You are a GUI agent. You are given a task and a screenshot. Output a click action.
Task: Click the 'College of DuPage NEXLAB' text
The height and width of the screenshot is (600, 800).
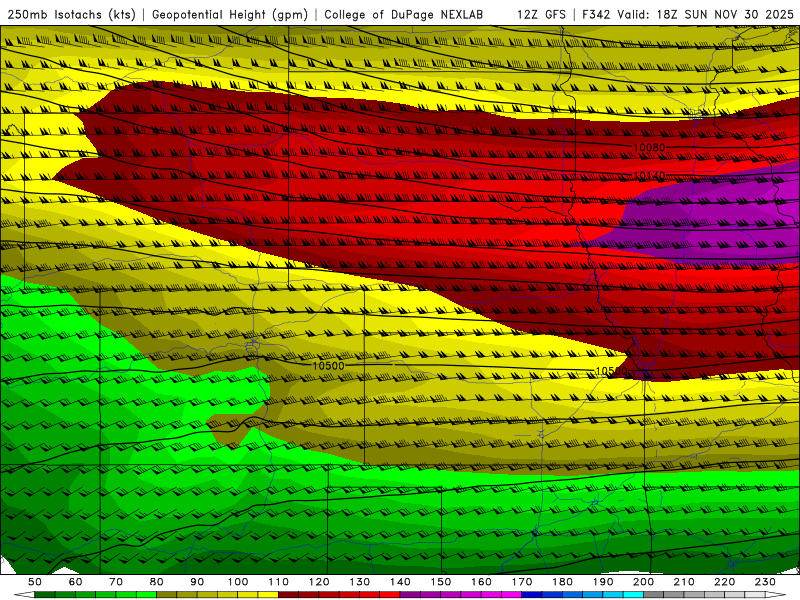tap(404, 15)
